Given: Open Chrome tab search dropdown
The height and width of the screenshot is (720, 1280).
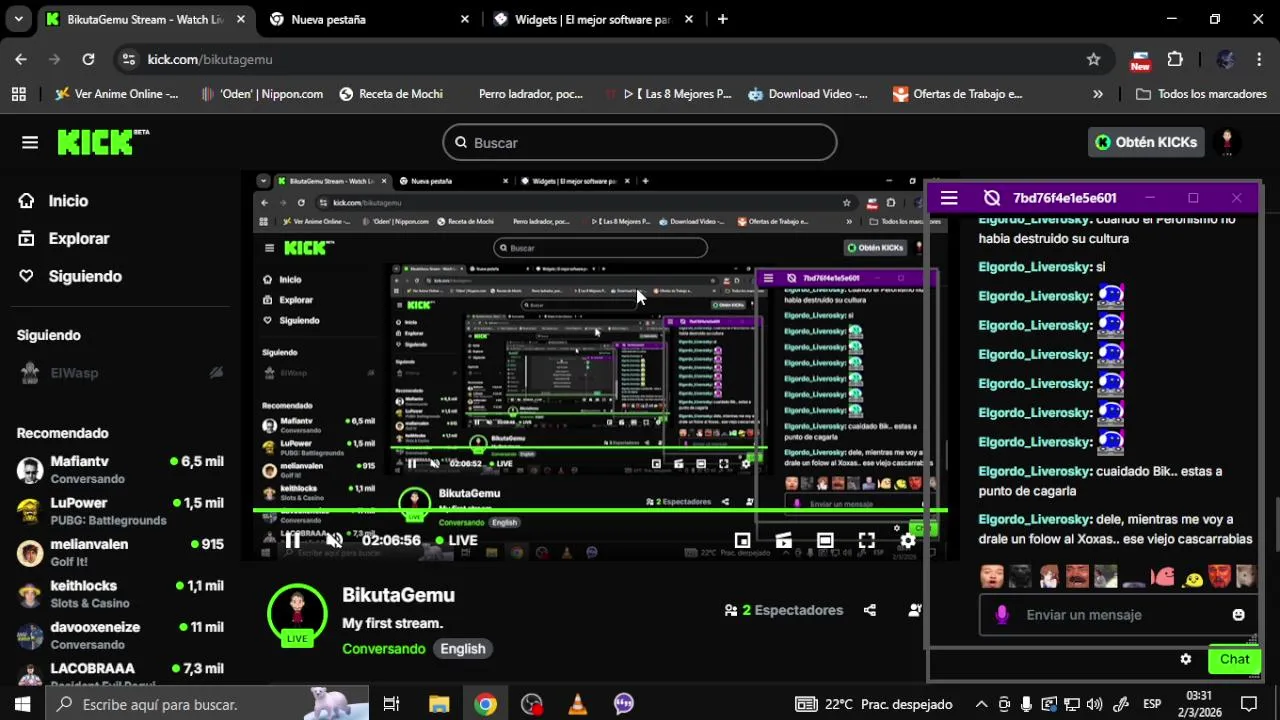Looking at the screenshot, I should pos(17,19).
